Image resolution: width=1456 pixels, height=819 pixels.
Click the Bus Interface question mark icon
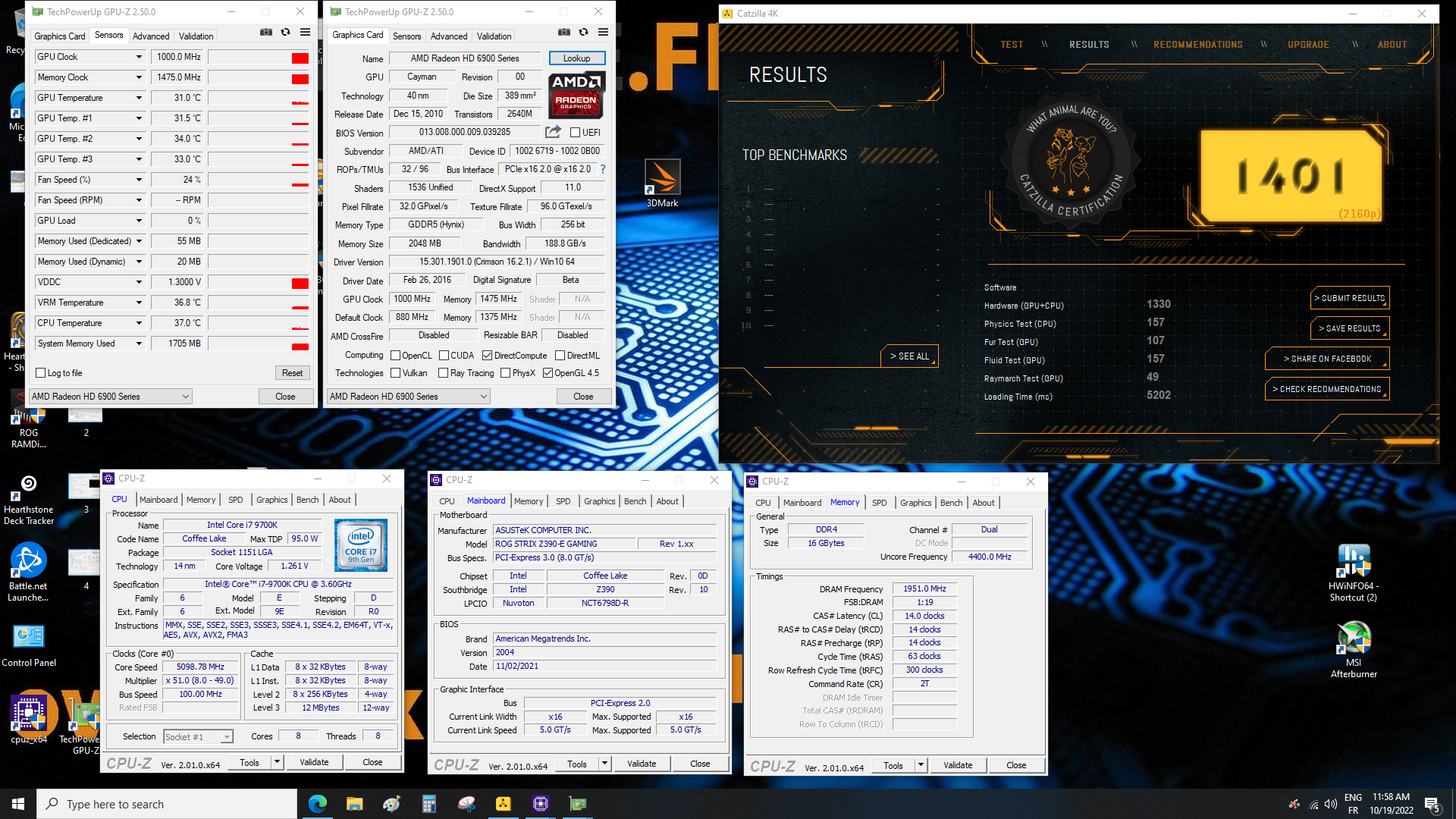click(x=603, y=169)
